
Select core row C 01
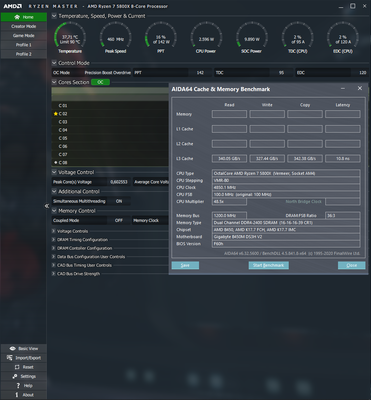(110, 105)
